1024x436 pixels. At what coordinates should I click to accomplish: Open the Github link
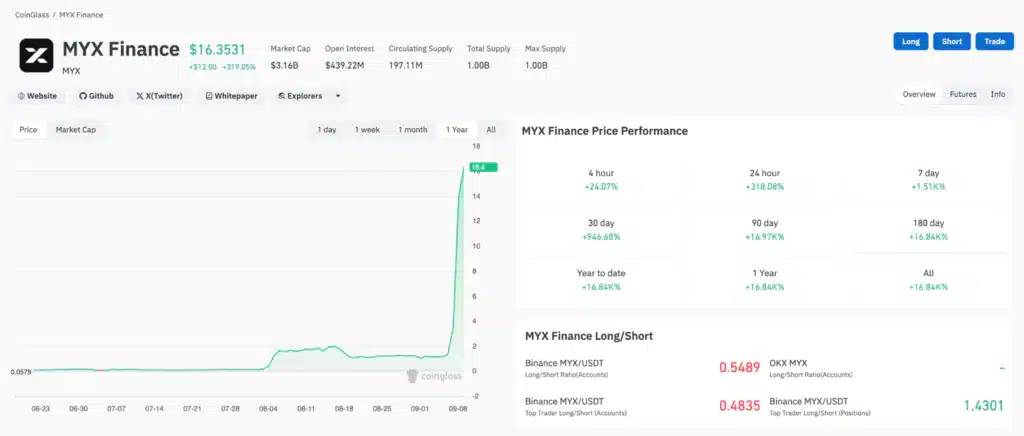click(97, 96)
